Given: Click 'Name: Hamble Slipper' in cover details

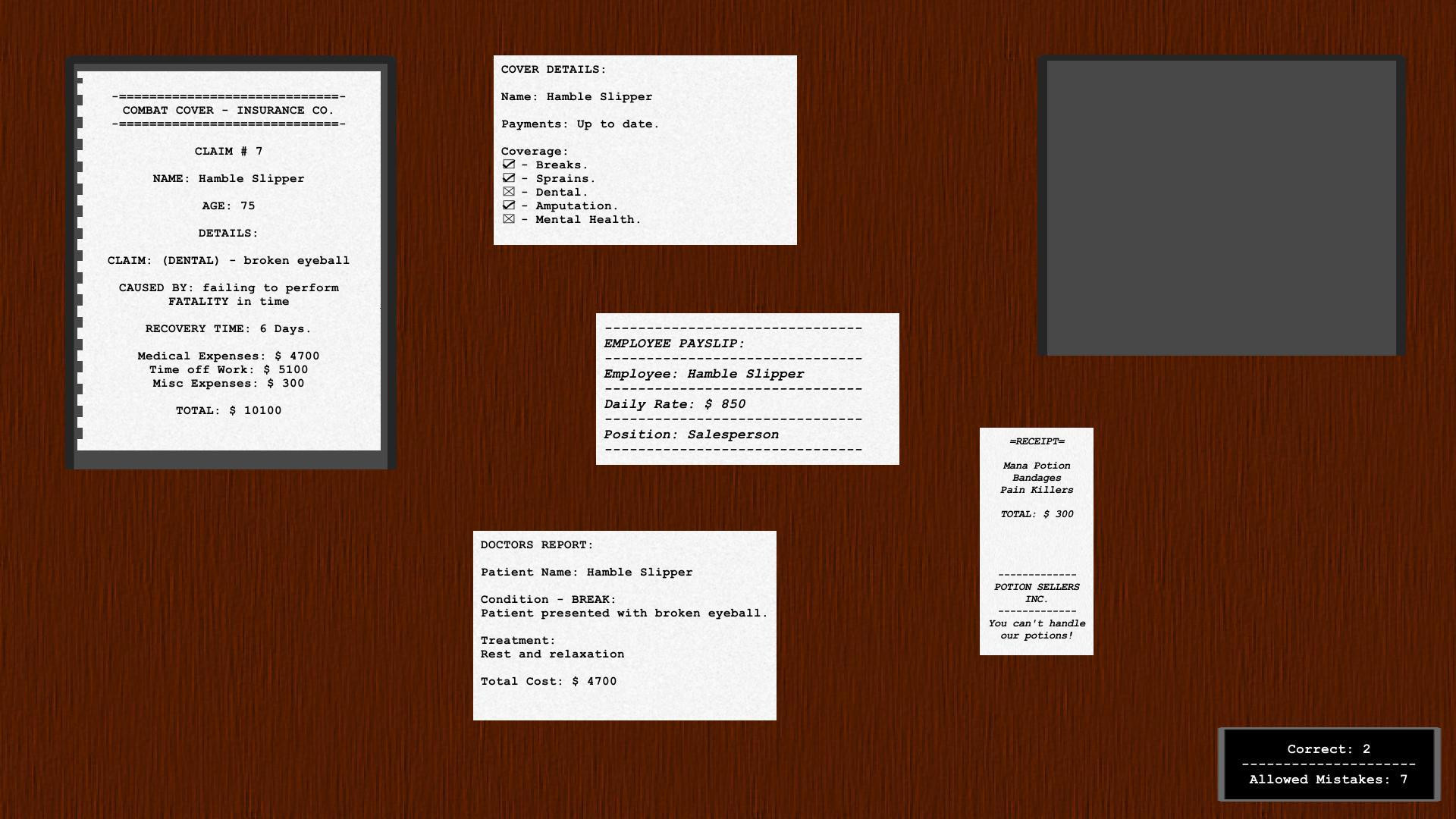Looking at the screenshot, I should (x=576, y=96).
